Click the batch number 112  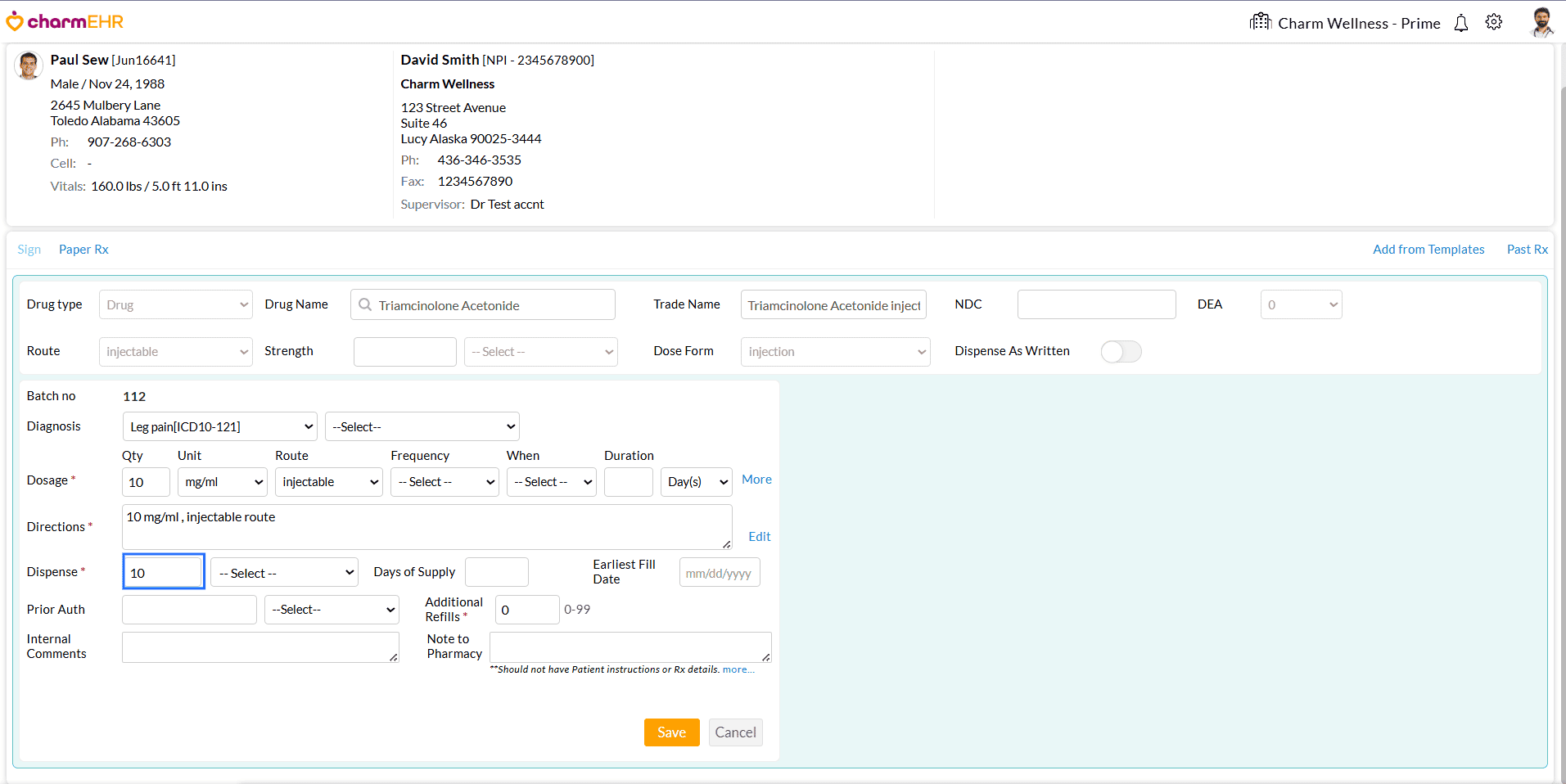(134, 397)
